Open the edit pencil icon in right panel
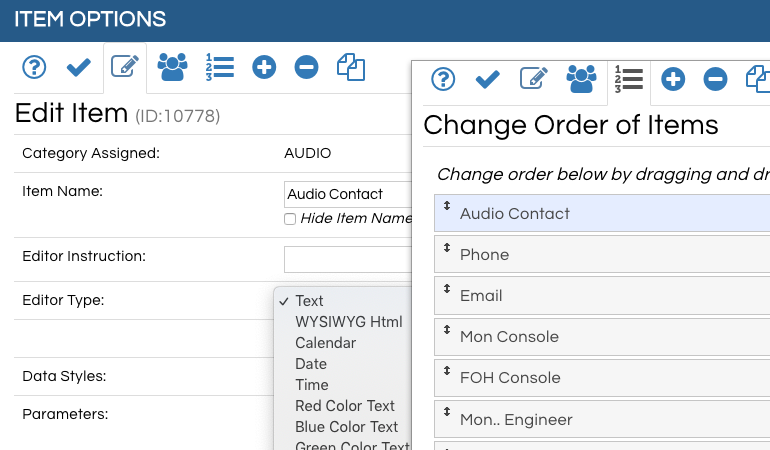Viewport: 770px width, 450px height. 534,79
